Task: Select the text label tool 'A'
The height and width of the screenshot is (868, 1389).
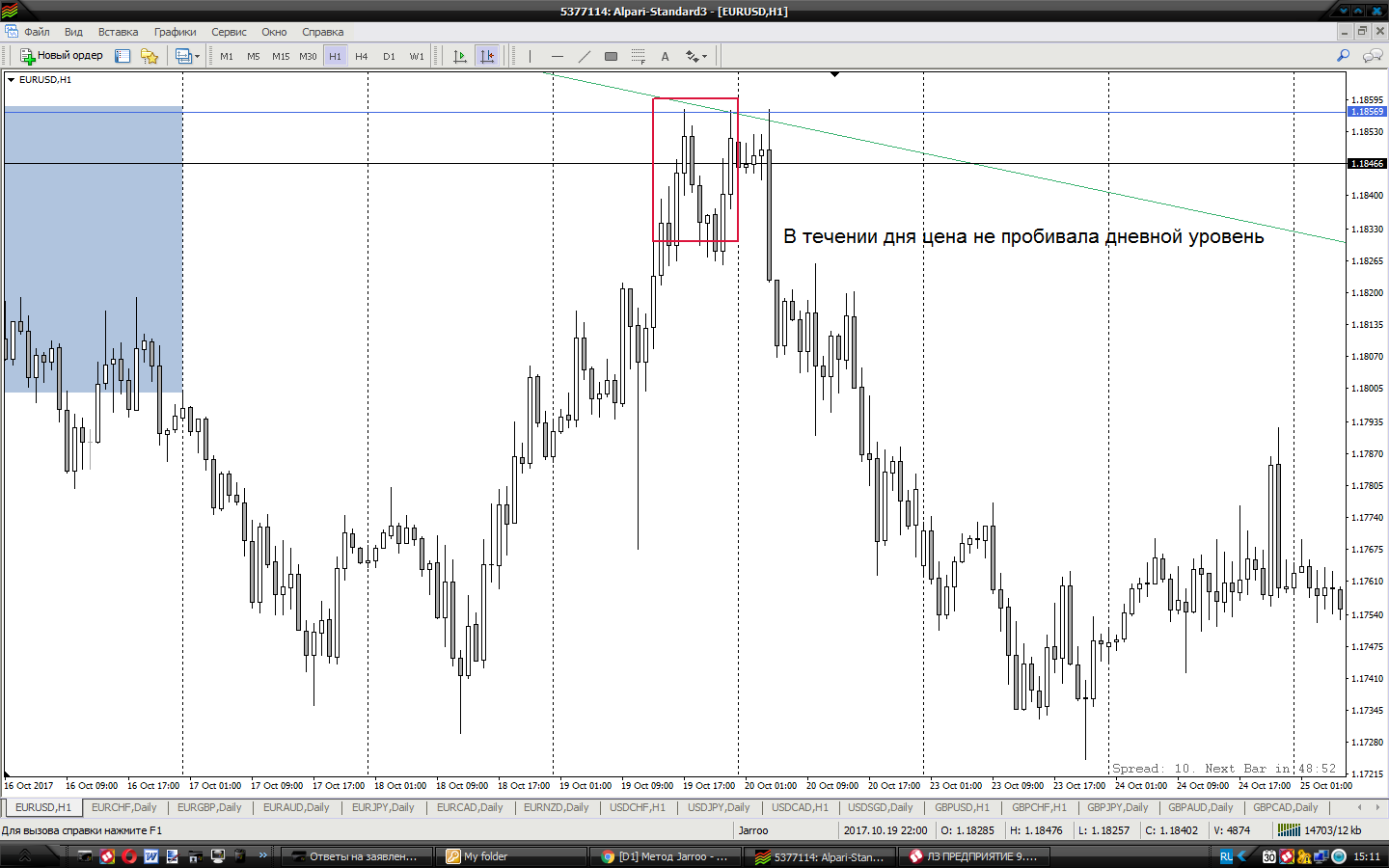Action: tap(665, 56)
